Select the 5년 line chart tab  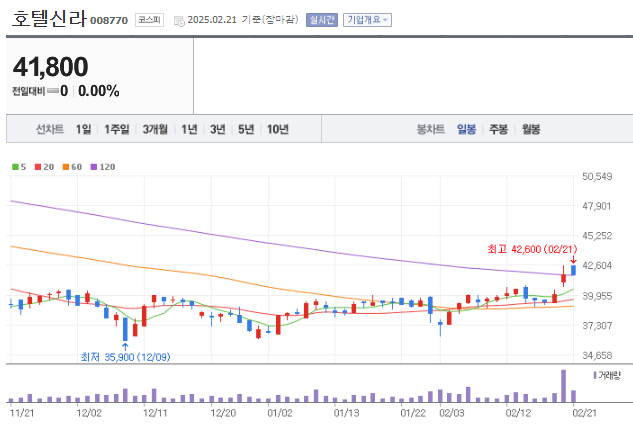246,129
